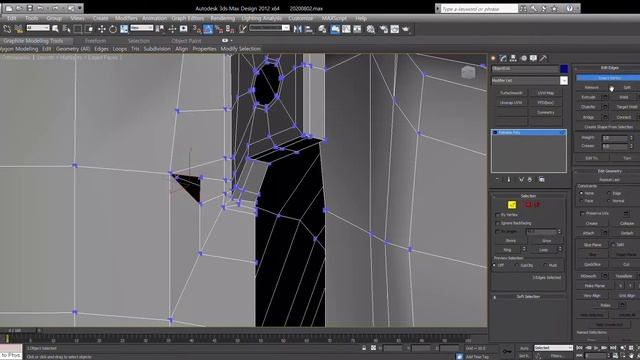Click Pin Stack icon below modifier stack

497,180
